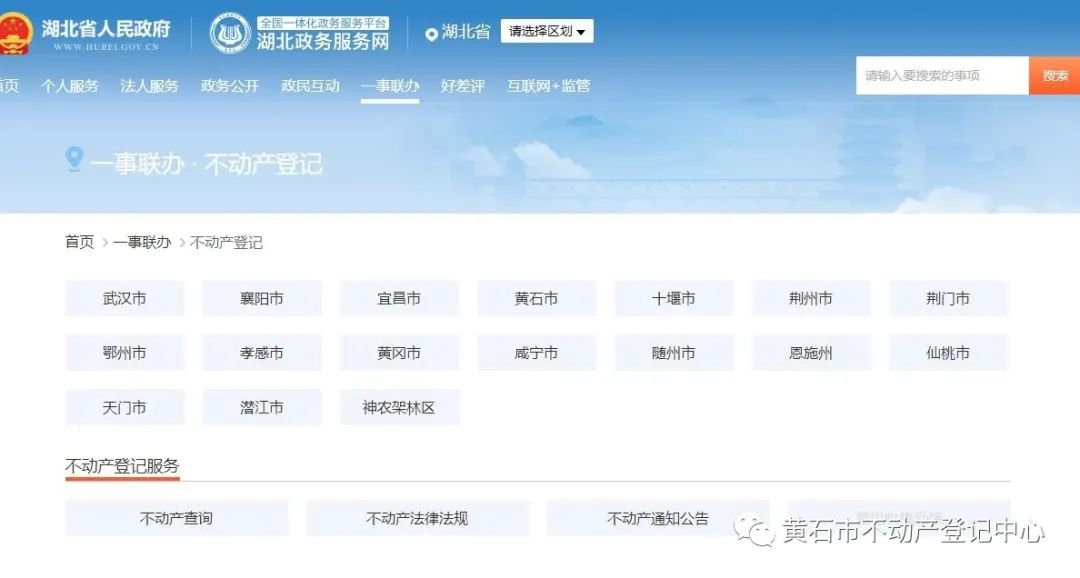Click the Hubei government national emblem logo

click(x=14, y=33)
